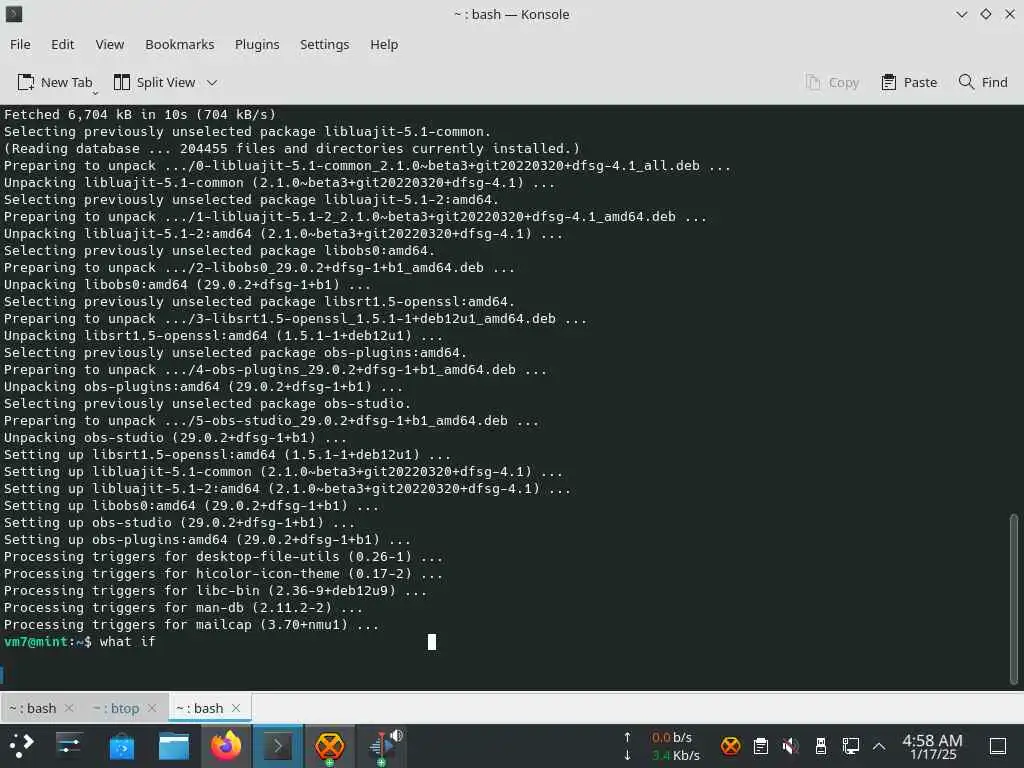Open the audio mixer taskbar application
The width and height of the screenshot is (1024, 768).
[x=384, y=747]
